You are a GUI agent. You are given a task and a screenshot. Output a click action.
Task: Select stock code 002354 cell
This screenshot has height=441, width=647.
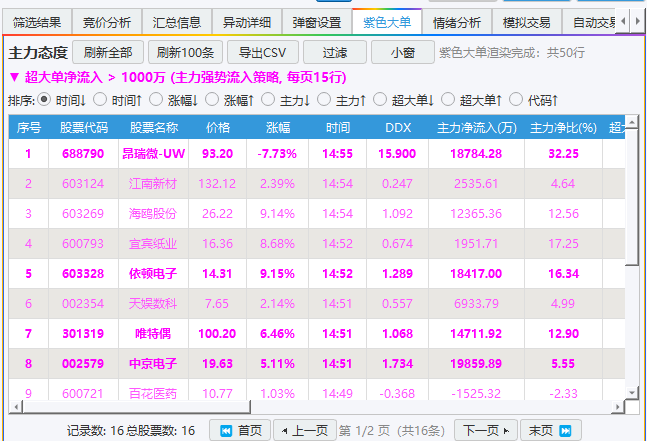pos(83,304)
